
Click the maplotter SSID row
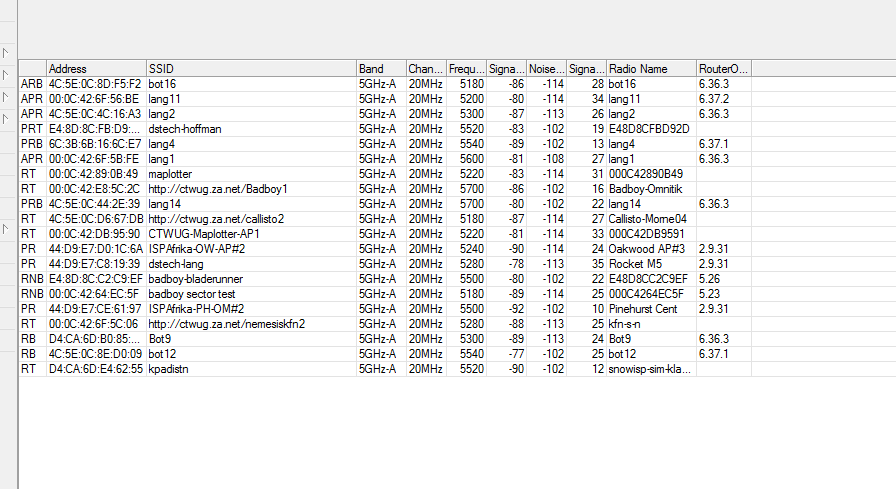point(172,174)
